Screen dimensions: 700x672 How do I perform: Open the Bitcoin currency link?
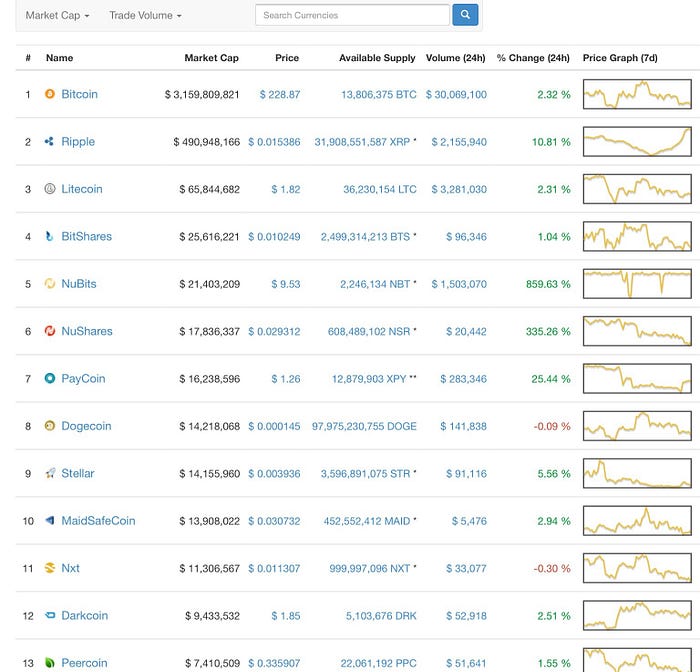coord(79,94)
